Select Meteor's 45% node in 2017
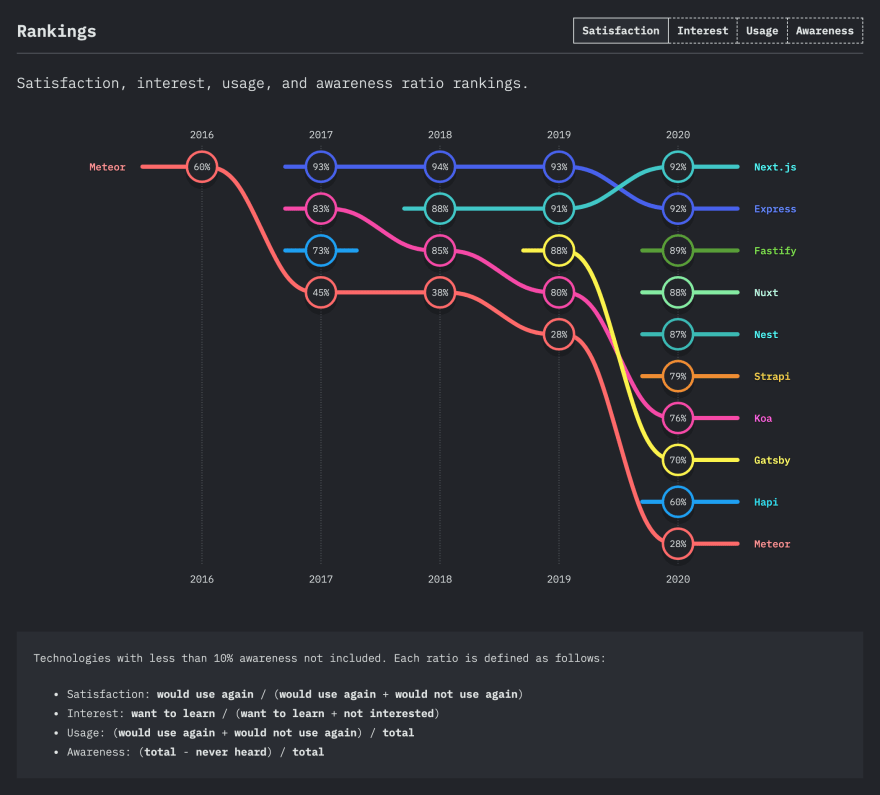The width and height of the screenshot is (880, 795). (321, 292)
